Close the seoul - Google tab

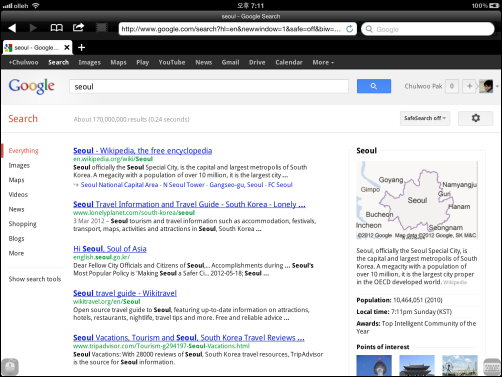pos(67,47)
